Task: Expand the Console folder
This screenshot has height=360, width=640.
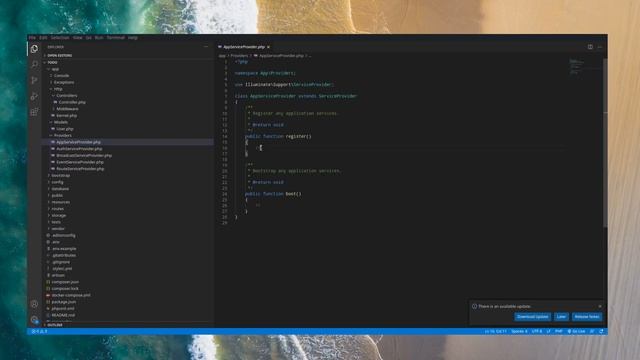Action: click(61, 76)
